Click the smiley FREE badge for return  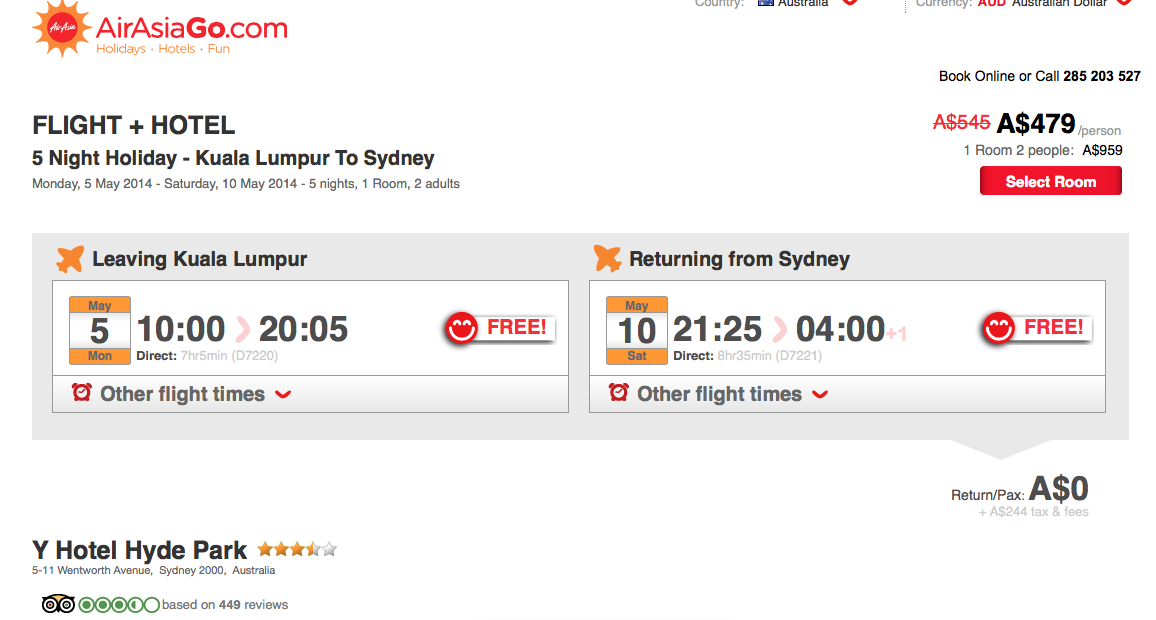coord(1036,328)
